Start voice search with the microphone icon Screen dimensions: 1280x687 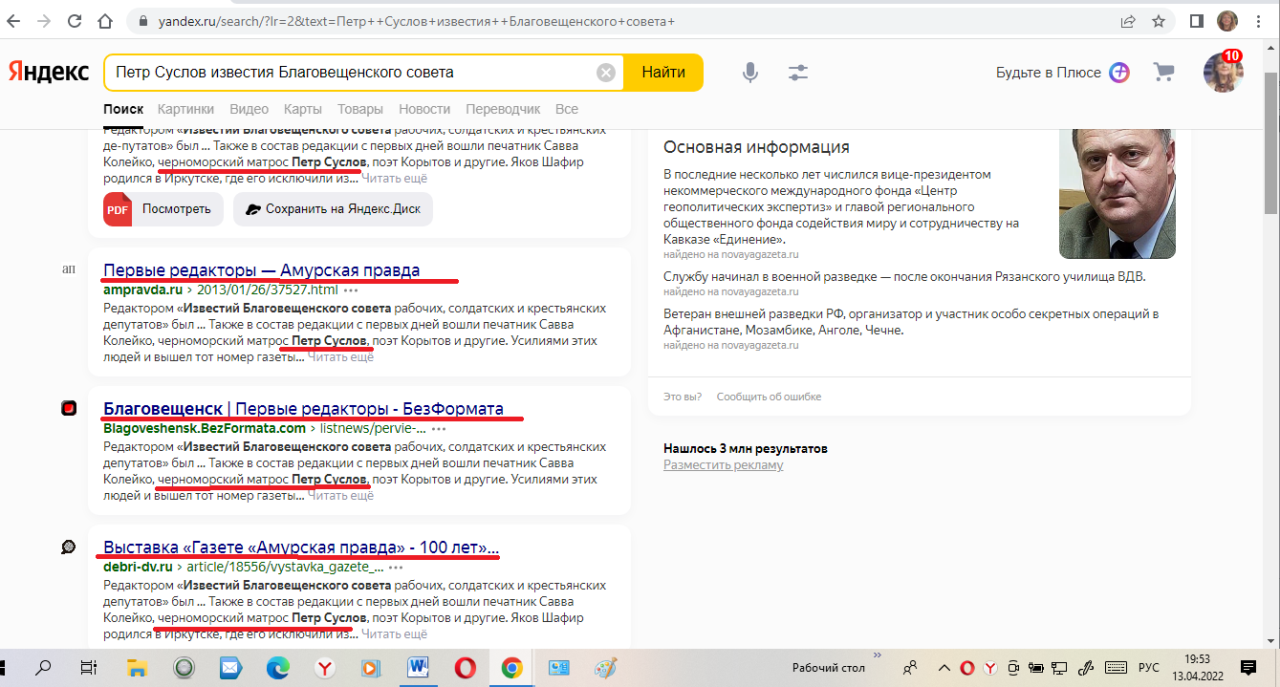750,72
